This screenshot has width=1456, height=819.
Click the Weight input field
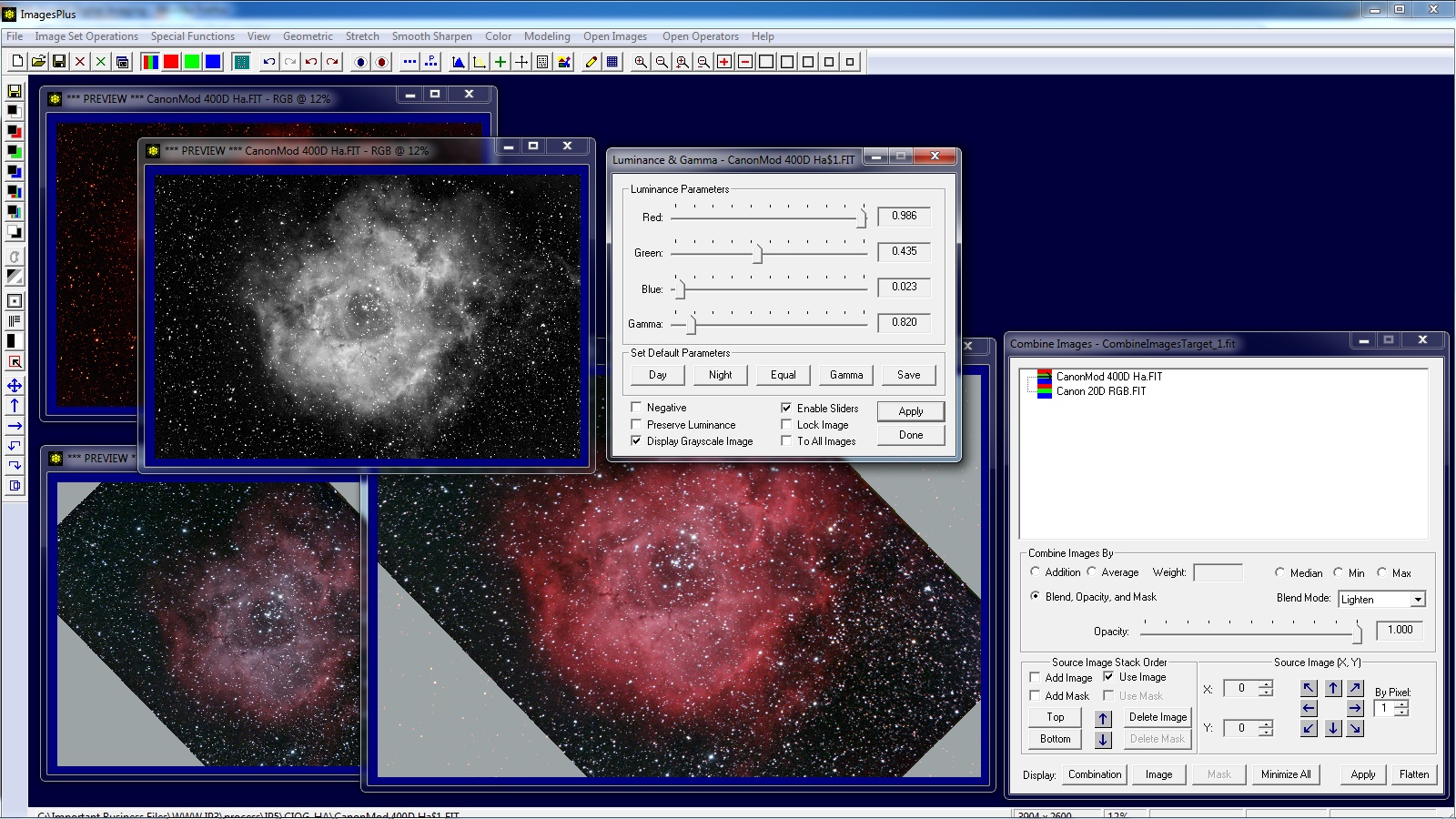pyautogui.click(x=1218, y=572)
